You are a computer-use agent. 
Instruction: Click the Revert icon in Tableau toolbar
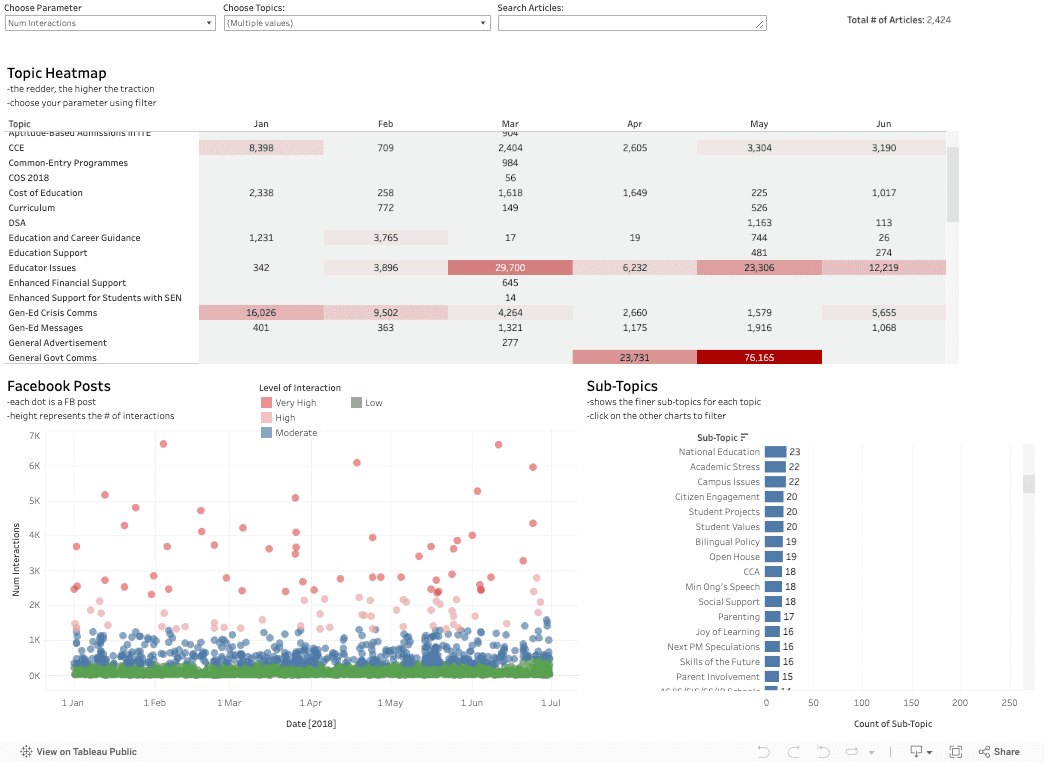(x=823, y=751)
